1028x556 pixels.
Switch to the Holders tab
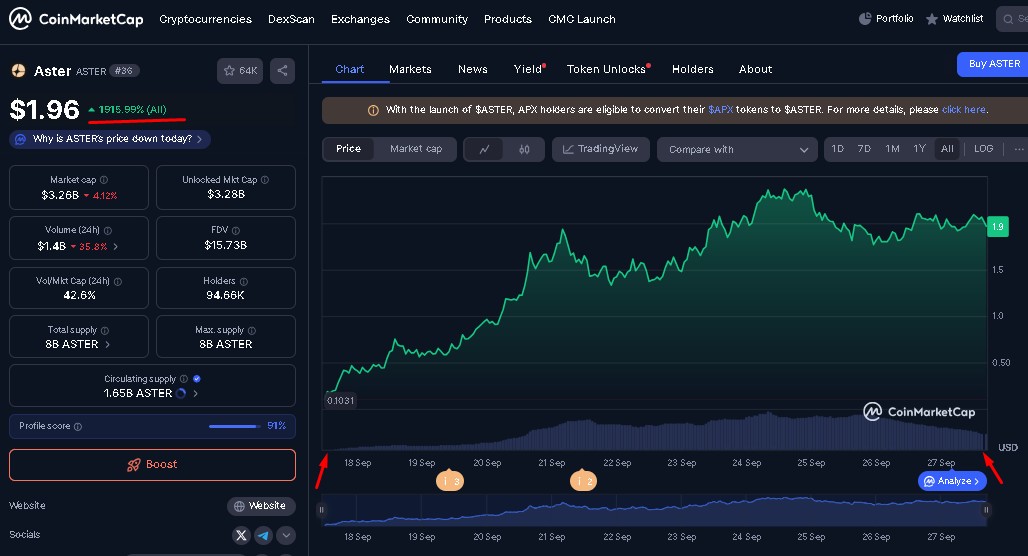[692, 69]
